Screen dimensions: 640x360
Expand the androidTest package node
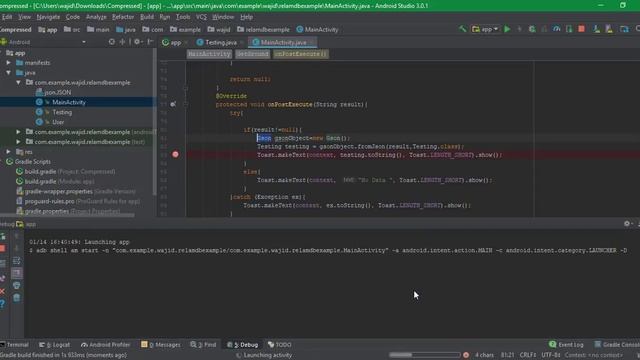click(x=18, y=132)
